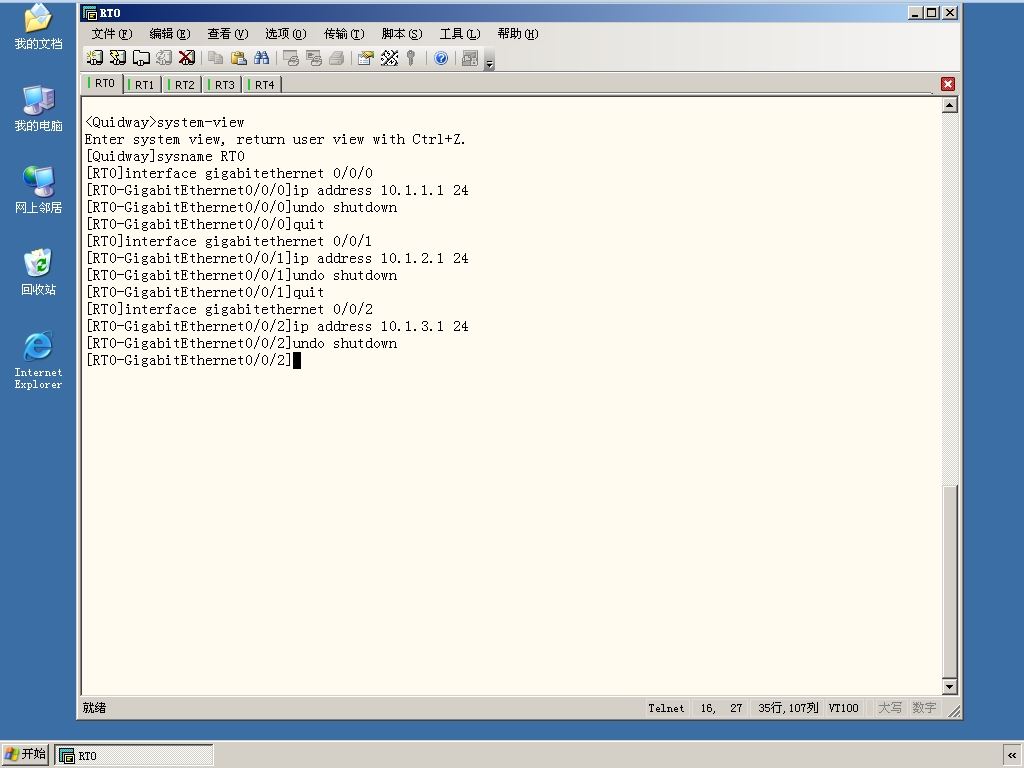Switch to the RT2 session tab

point(183,85)
